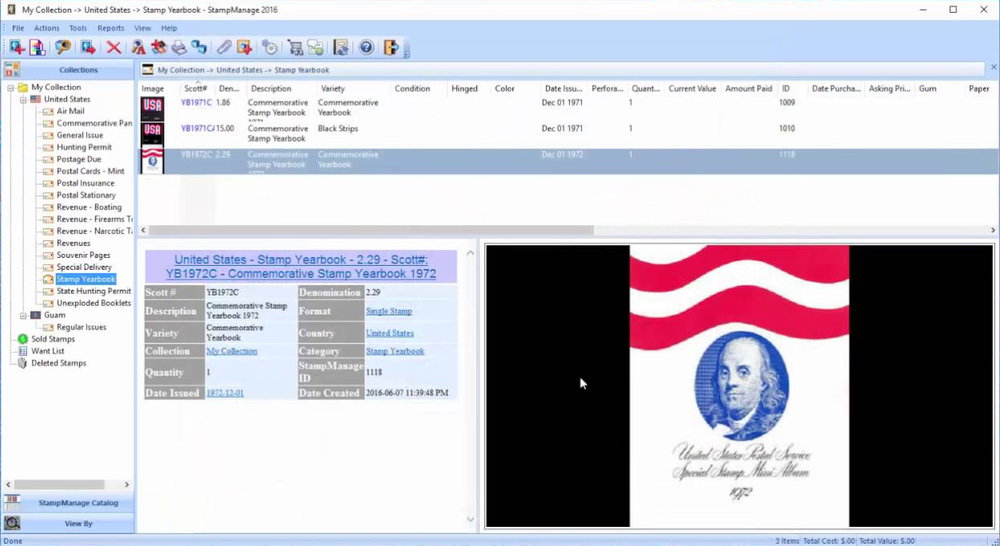Screen dimensions: 1000x546
Task: Open the View menu
Action: [143, 28]
